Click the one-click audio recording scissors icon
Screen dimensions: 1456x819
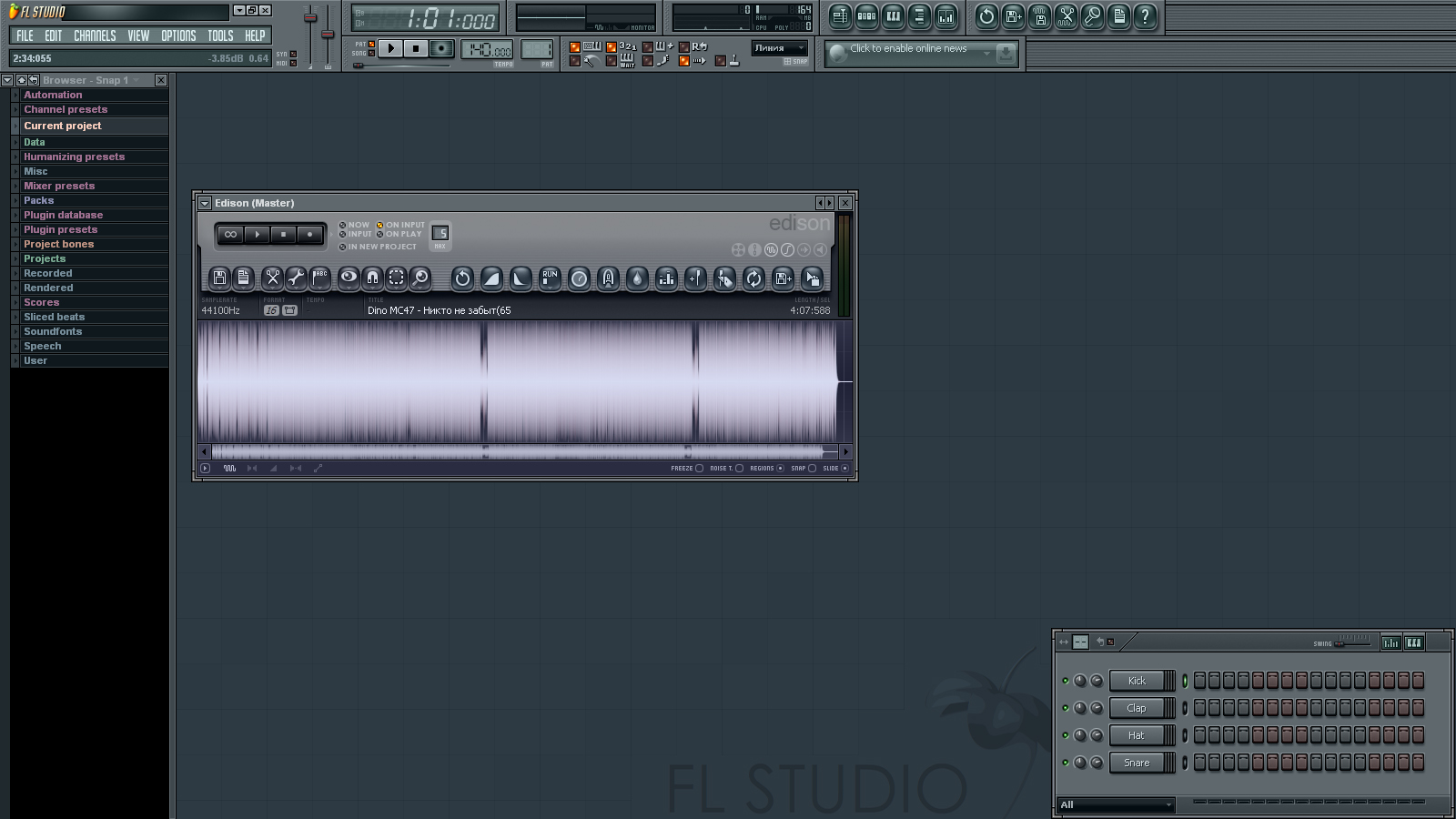(x=1066, y=15)
